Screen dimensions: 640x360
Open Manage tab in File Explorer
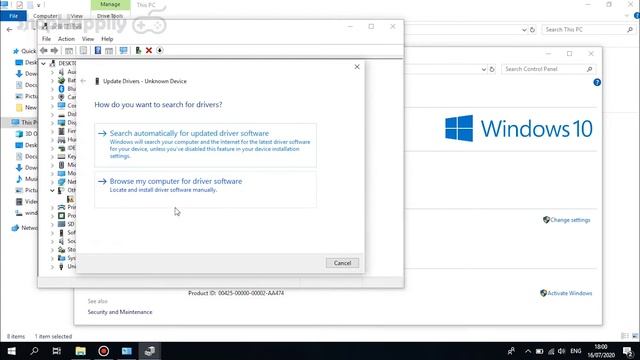click(110, 4)
